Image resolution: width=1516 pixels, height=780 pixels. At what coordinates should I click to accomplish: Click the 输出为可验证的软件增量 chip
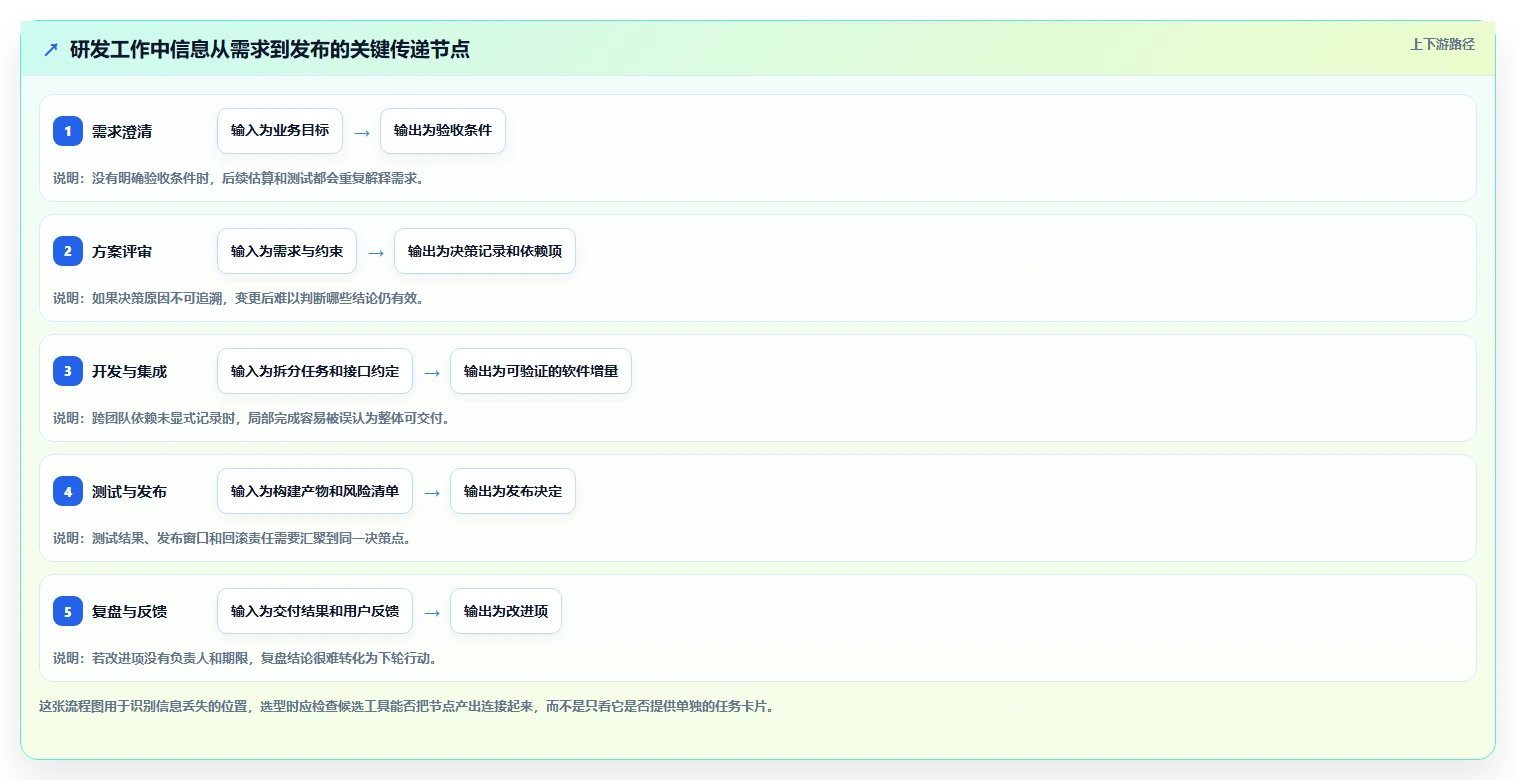541,371
